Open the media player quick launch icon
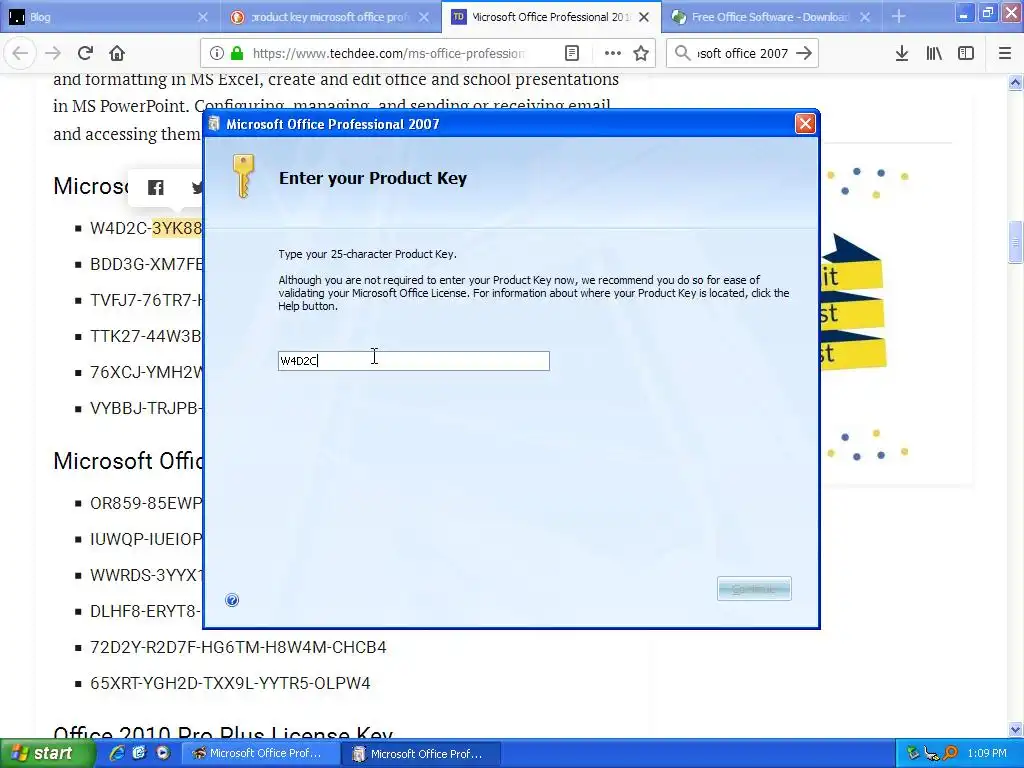The width and height of the screenshot is (1024, 768). 163,753
